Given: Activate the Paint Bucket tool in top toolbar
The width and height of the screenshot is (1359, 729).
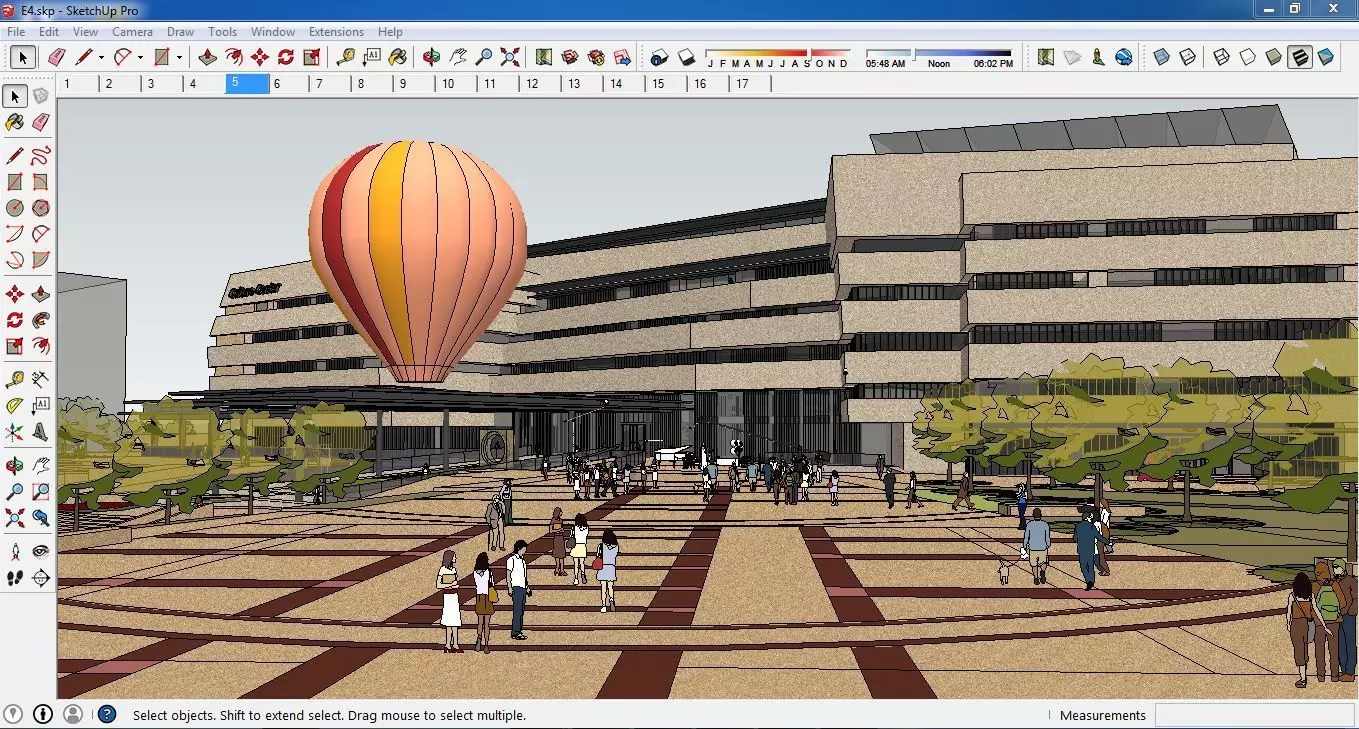Looking at the screenshot, I should pos(398,57).
